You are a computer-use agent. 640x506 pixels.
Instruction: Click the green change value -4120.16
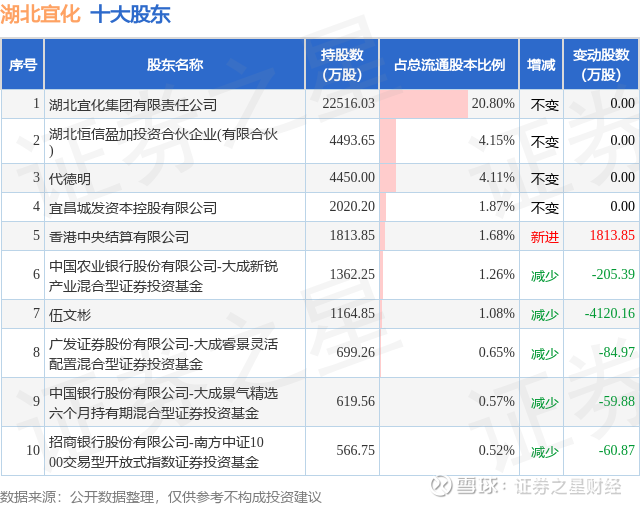pyautogui.click(x=610, y=313)
